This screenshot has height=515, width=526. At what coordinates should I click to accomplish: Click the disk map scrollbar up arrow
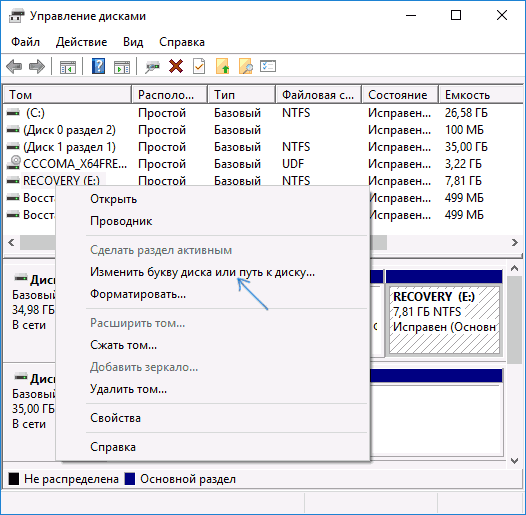(x=514, y=268)
